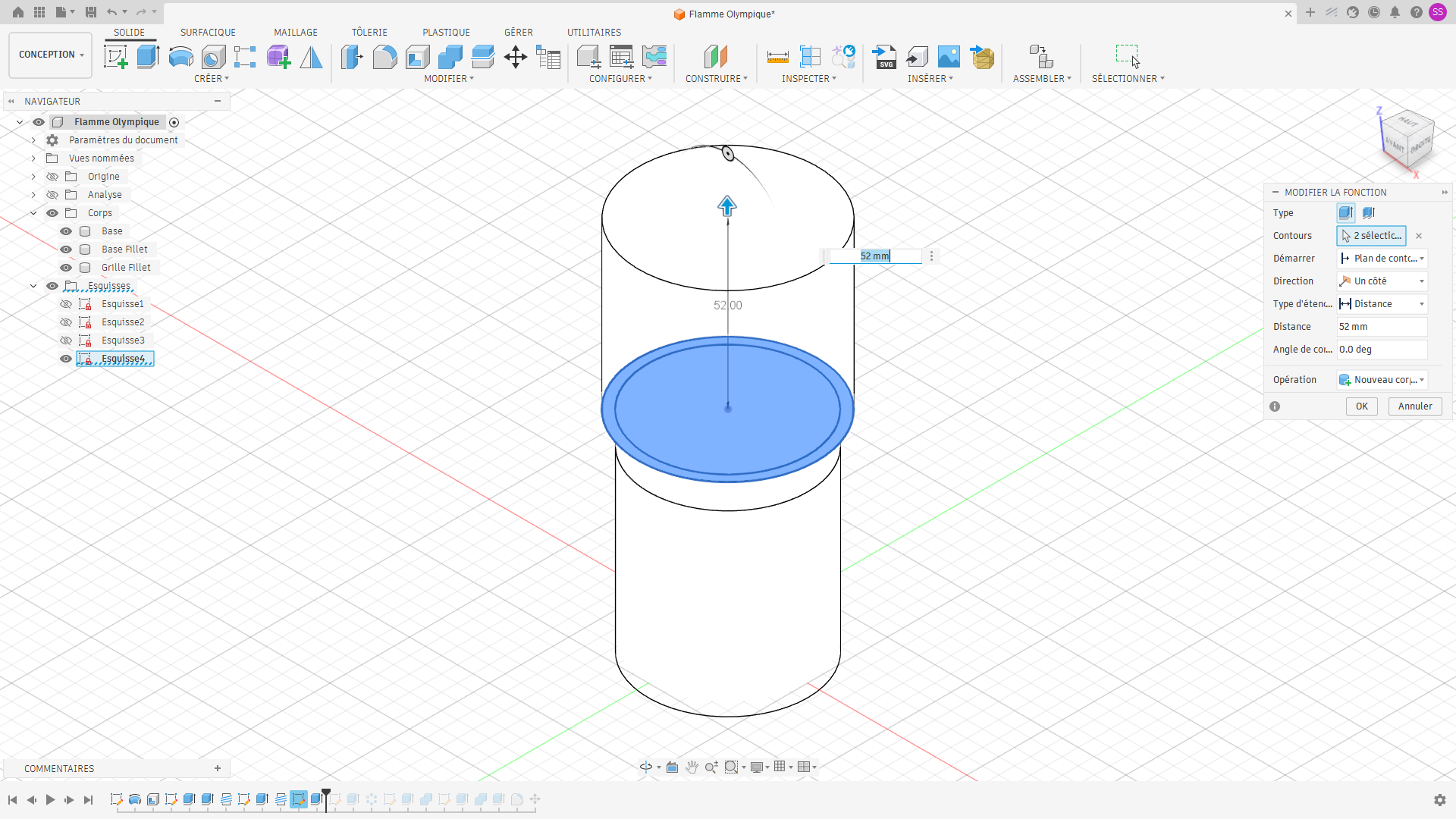Viewport: 1456px width, 819px height.
Task: Clear the Contours selection
Action: [1419, 236]
